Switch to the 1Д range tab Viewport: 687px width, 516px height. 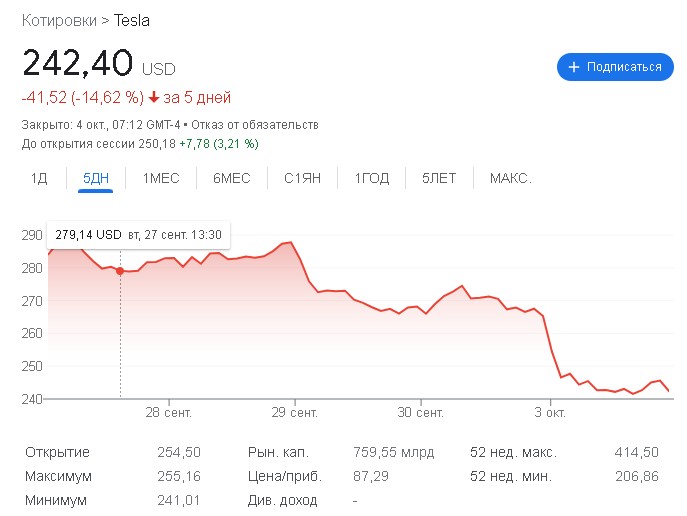pos(39,178)
